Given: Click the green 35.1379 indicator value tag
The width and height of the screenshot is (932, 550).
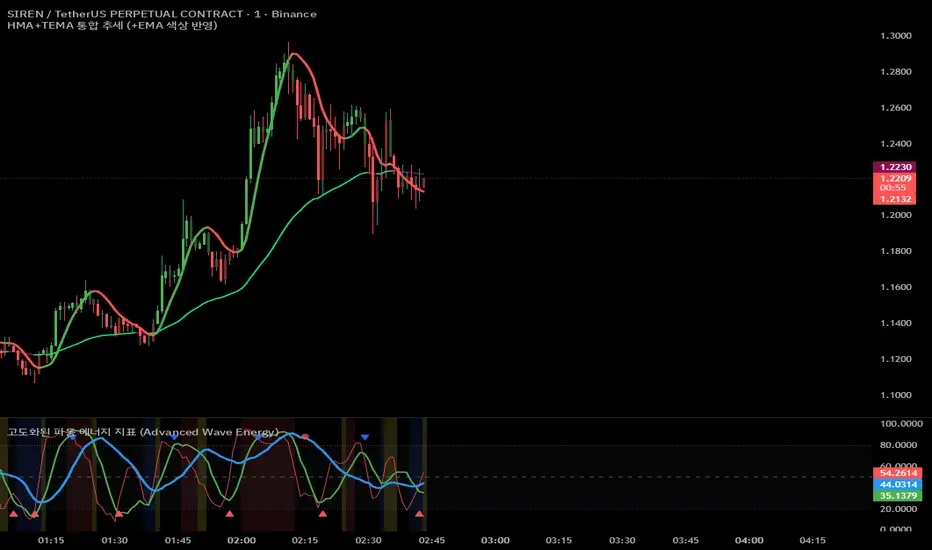Looking at the screenshot, I should (898, 496).
